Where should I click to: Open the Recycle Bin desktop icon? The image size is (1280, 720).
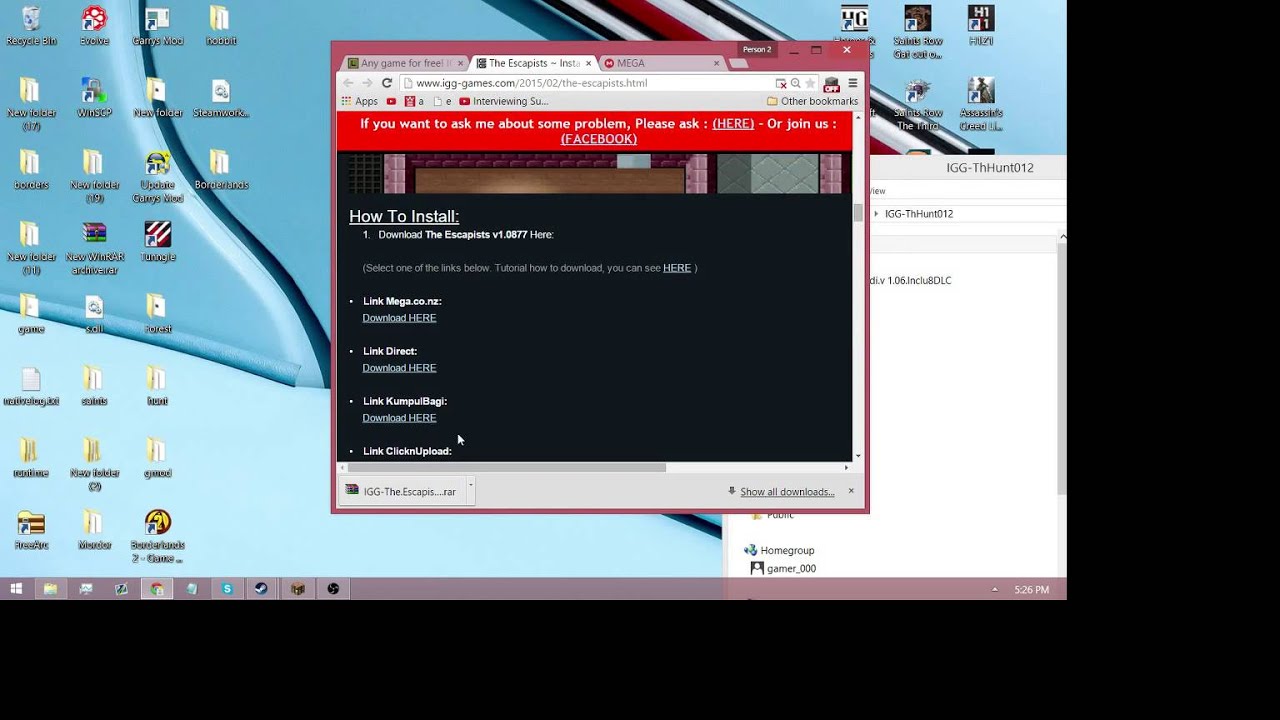[31, 26]
